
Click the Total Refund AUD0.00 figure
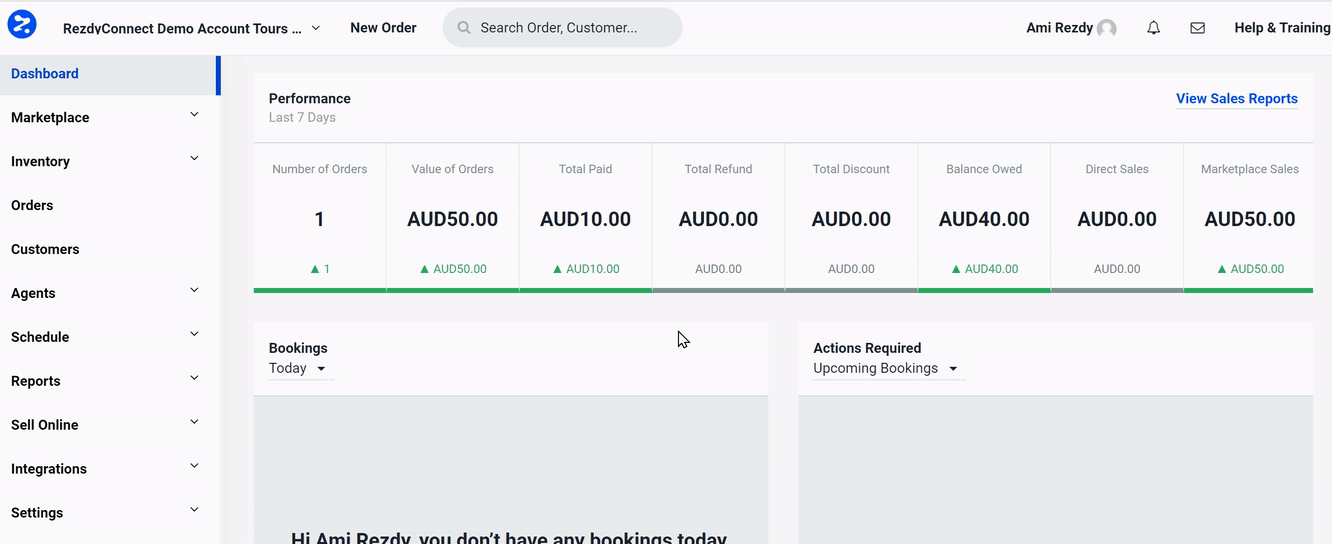718,219
